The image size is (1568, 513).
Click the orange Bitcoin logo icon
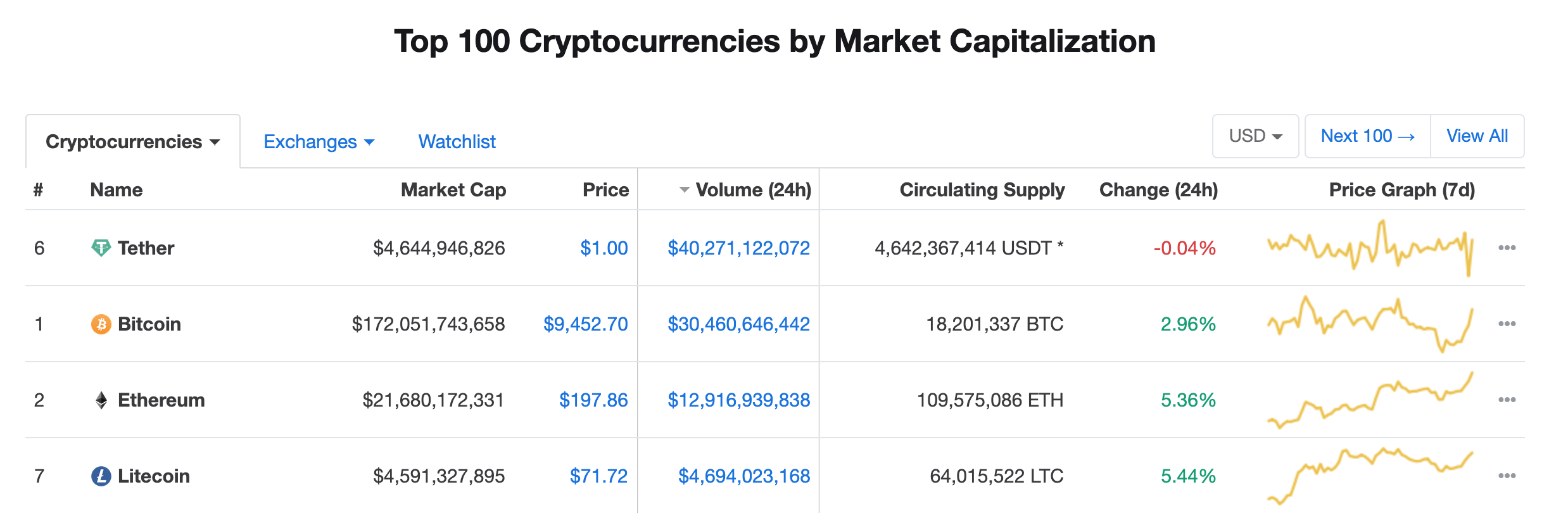(101, 324)
